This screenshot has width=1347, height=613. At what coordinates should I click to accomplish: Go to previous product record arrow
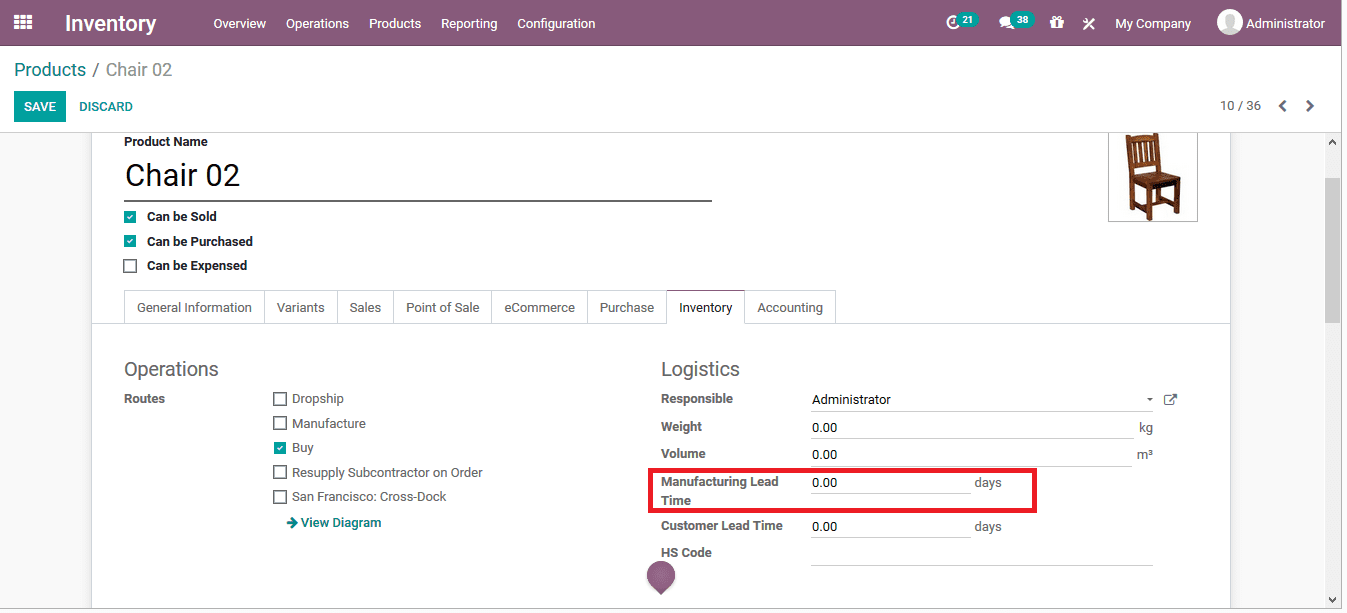[x=1283, y=106]
